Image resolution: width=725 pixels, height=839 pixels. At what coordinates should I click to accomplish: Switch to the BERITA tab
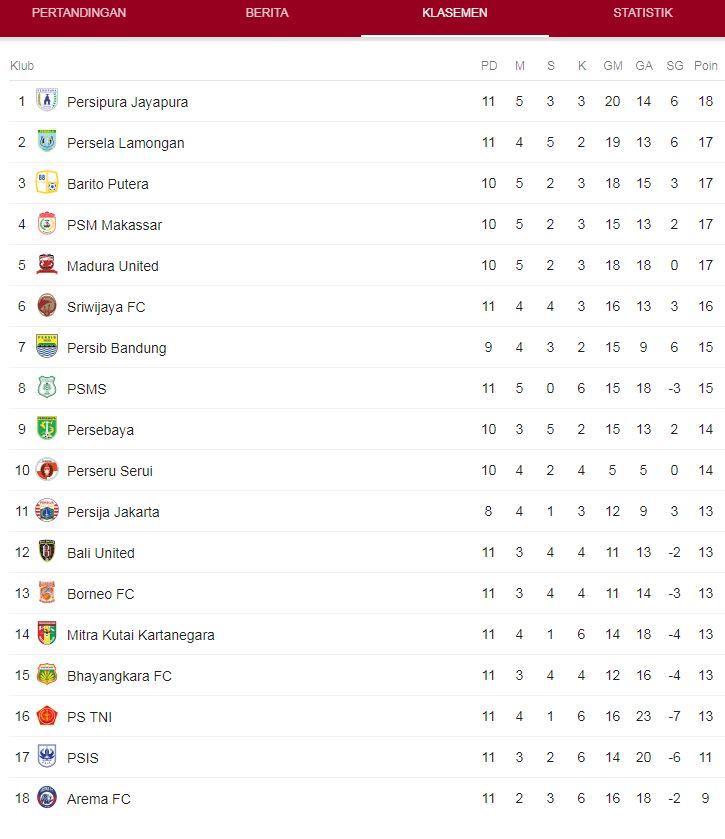(x=265, y=13)
